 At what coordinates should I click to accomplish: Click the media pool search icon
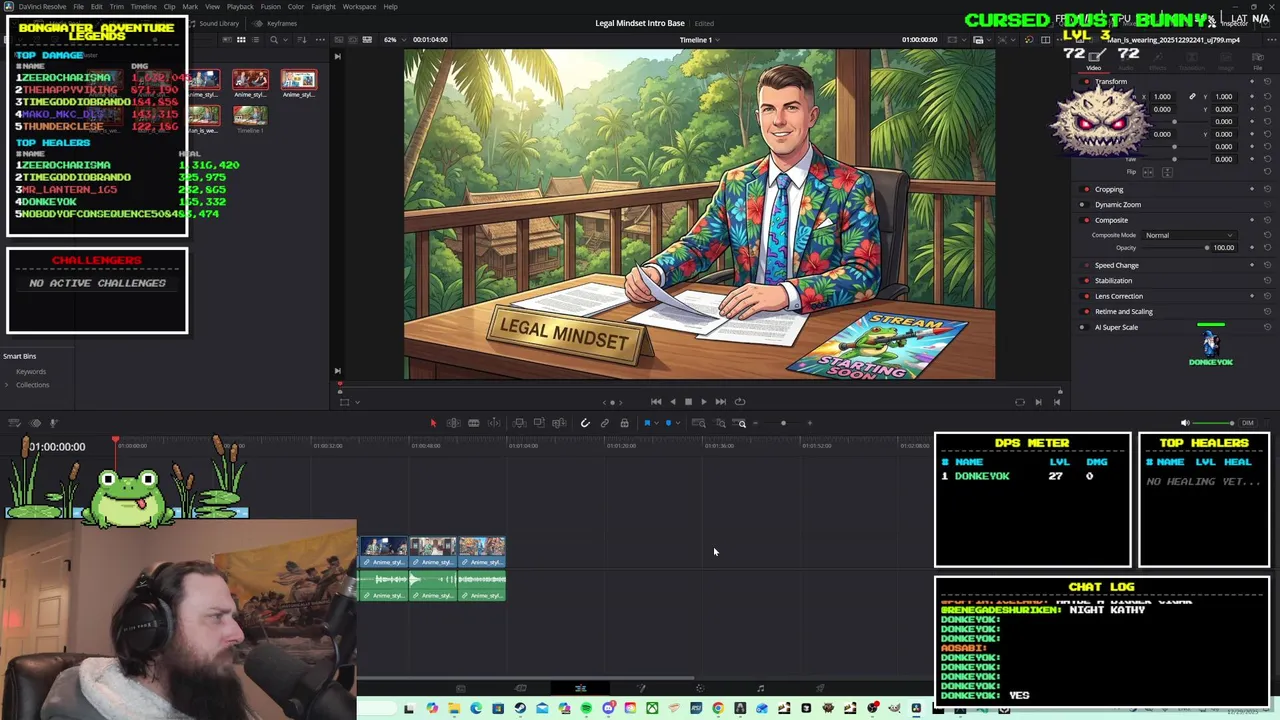coord(273,39)
